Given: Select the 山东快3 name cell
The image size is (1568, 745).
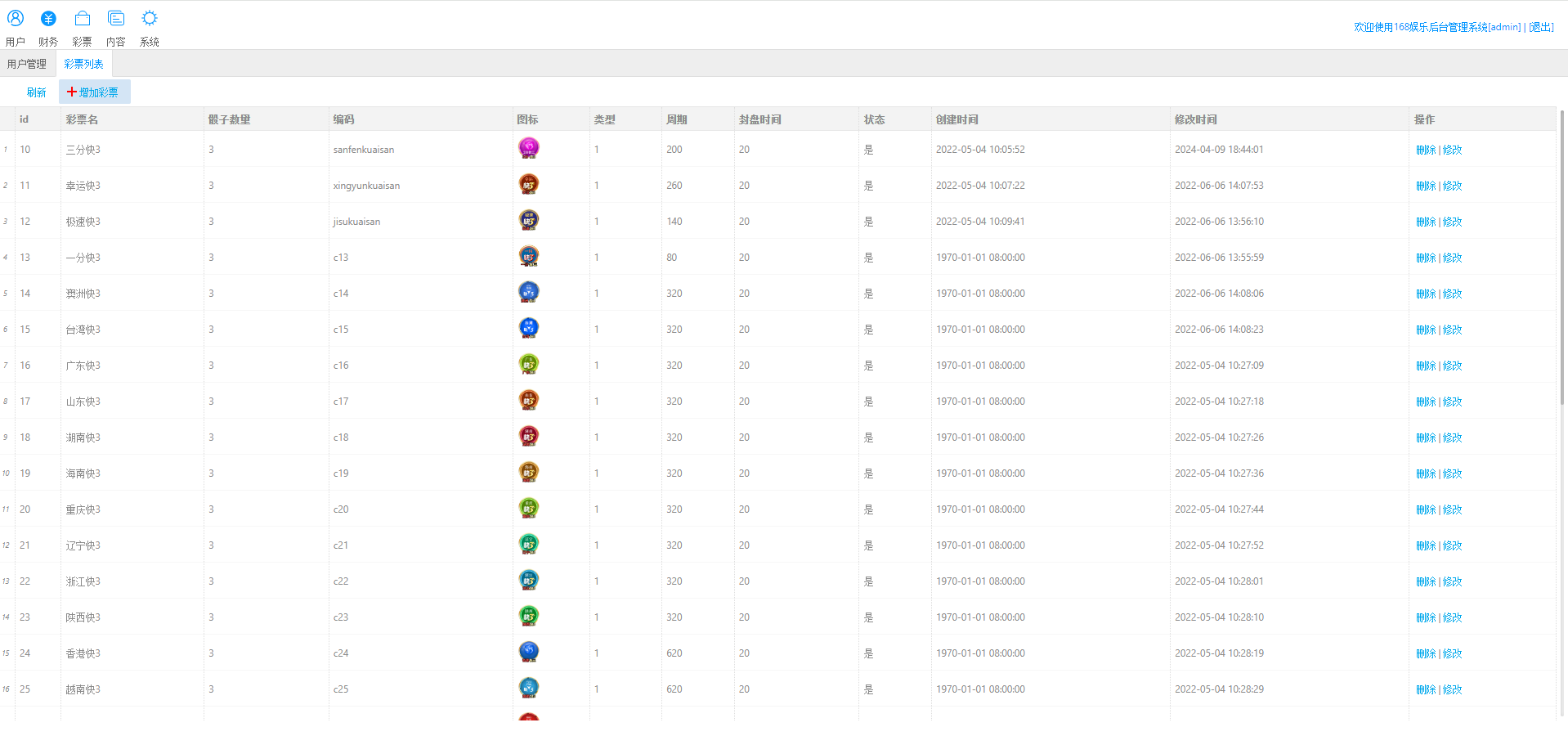Looking at the screenshot, I should [x=132, y=402].
